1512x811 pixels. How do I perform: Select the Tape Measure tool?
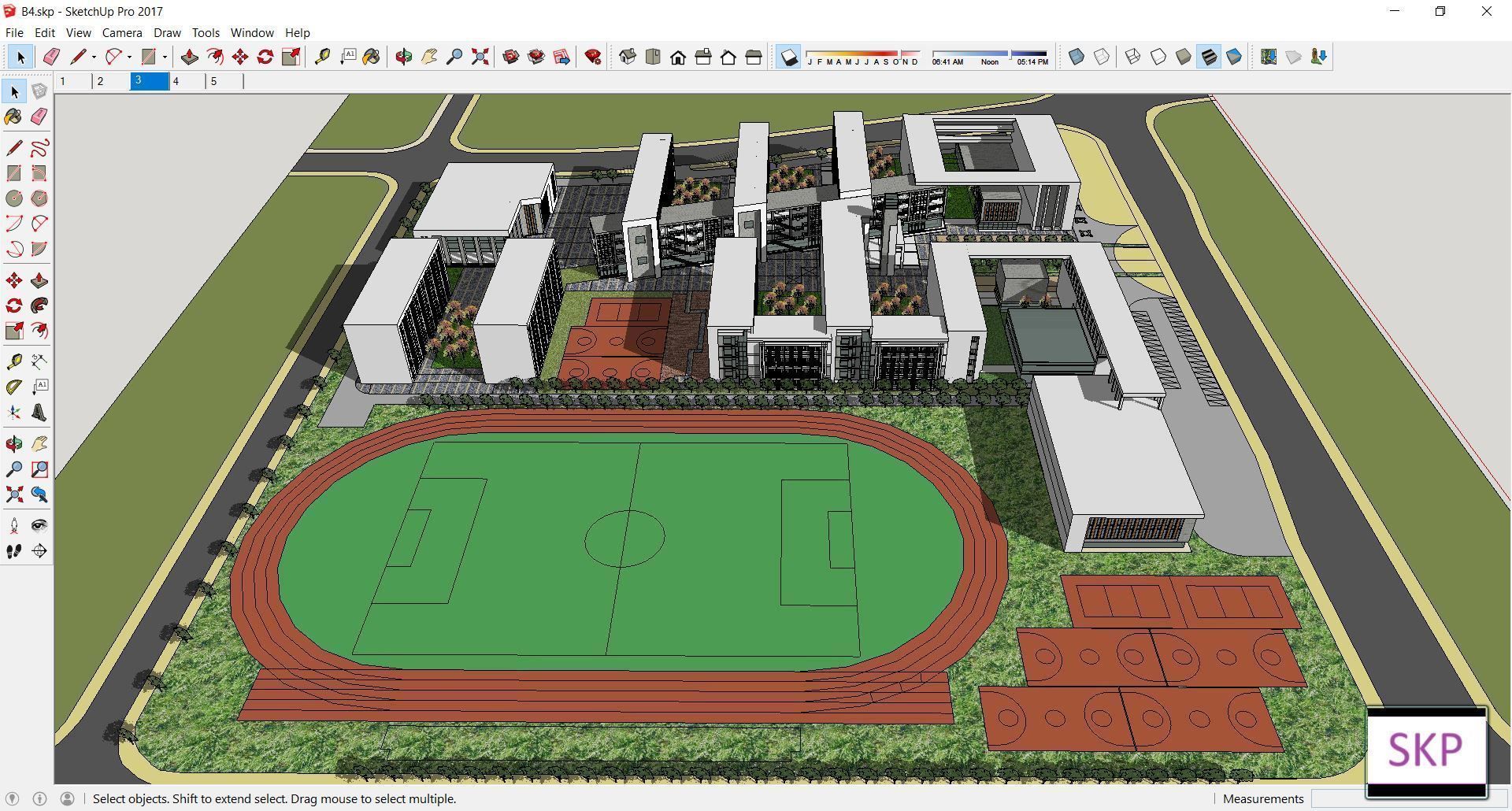321,56
